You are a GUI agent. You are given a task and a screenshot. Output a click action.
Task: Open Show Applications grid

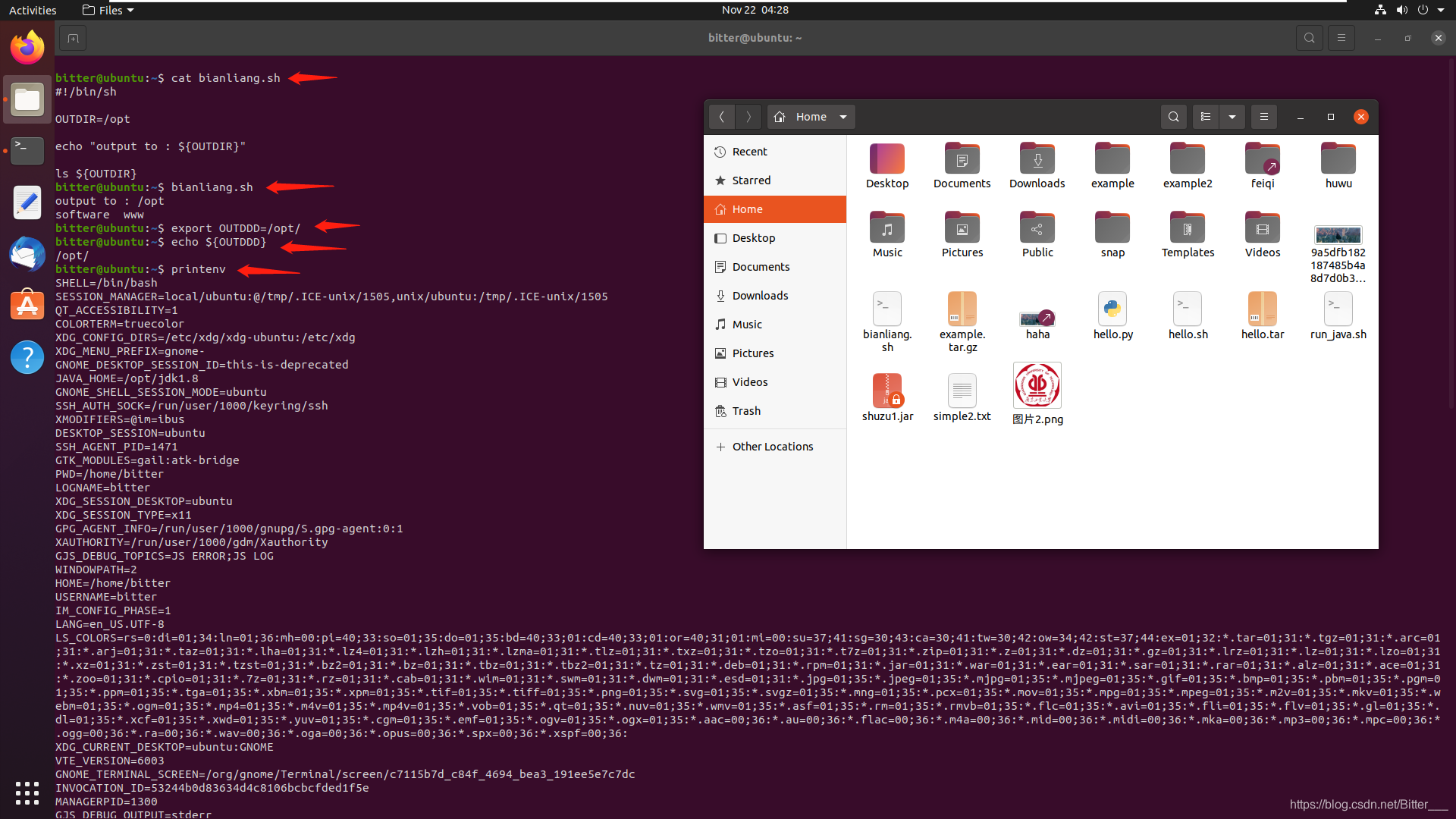point(27,792)
